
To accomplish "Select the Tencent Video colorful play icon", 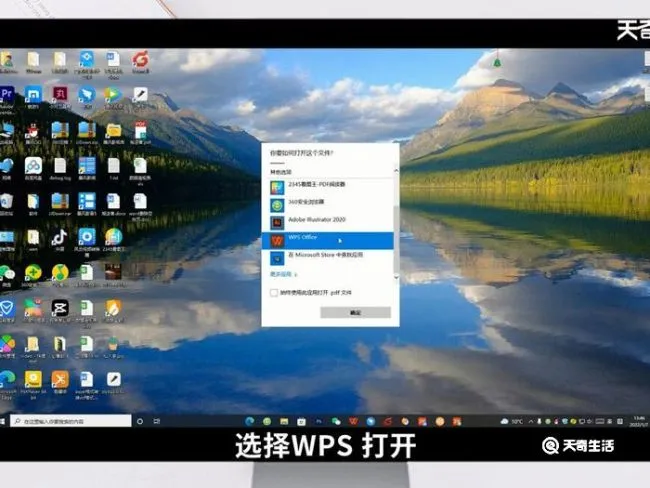I will (113, 95).
